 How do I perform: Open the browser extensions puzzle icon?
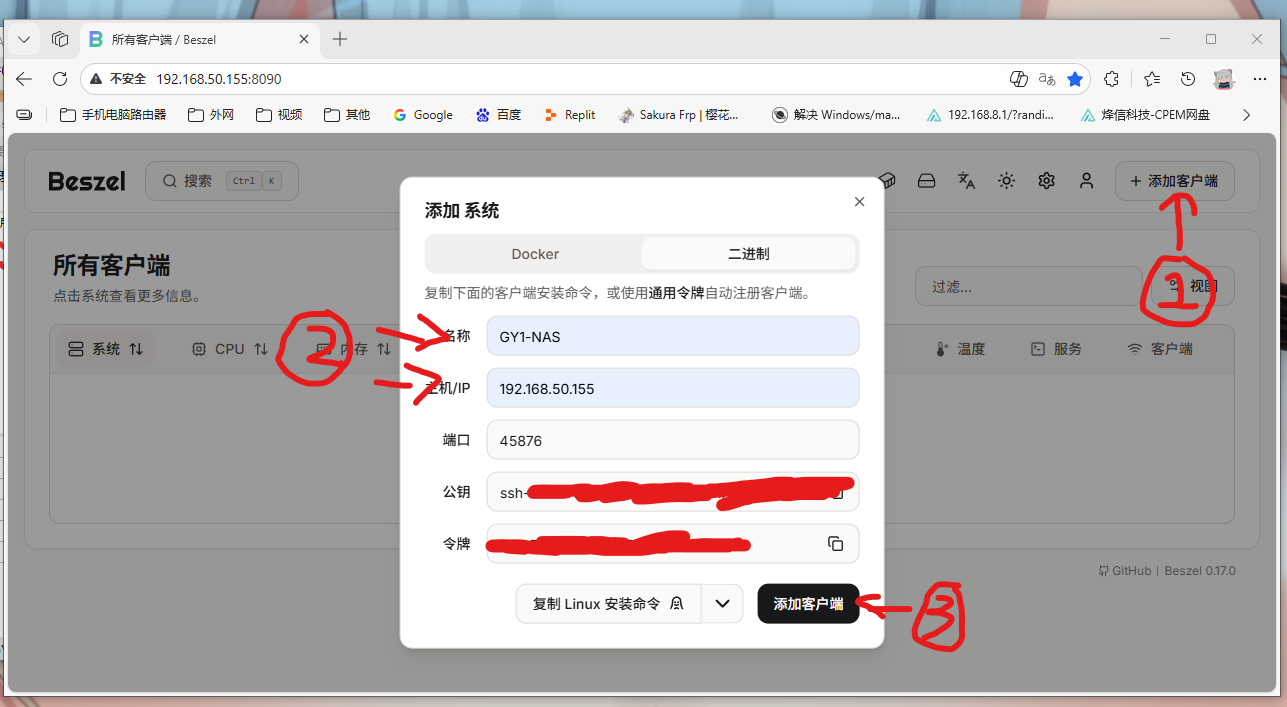coord(1111,78)
